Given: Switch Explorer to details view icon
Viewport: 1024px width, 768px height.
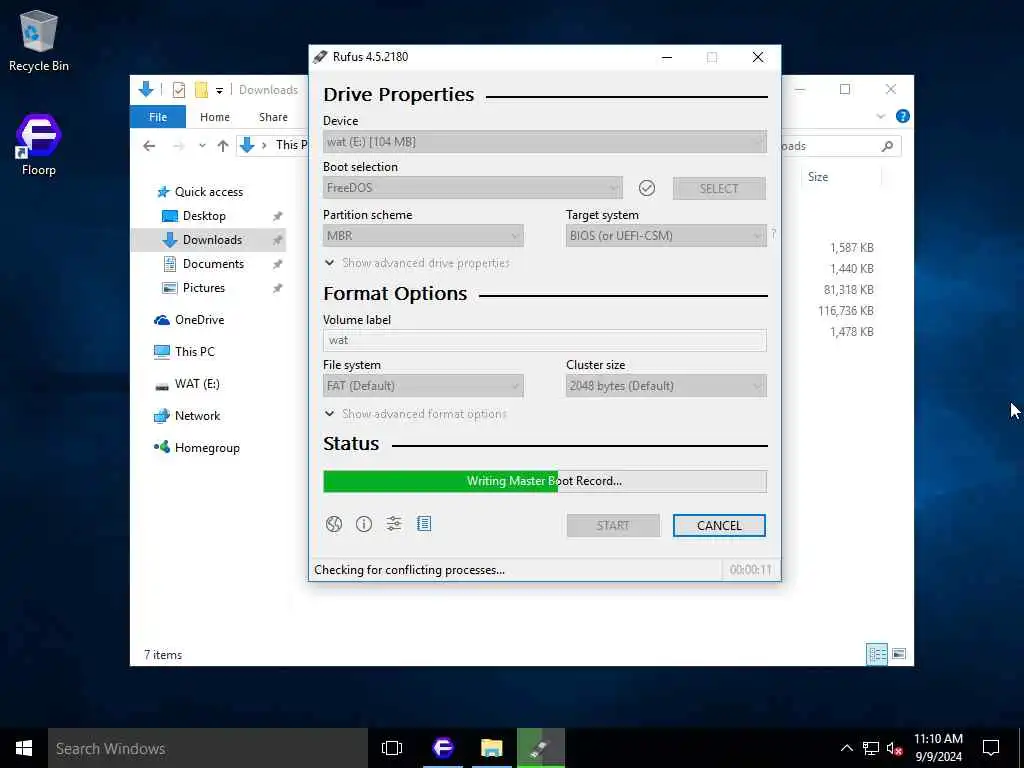Looking at the screenshot, I should coord(876,654).
